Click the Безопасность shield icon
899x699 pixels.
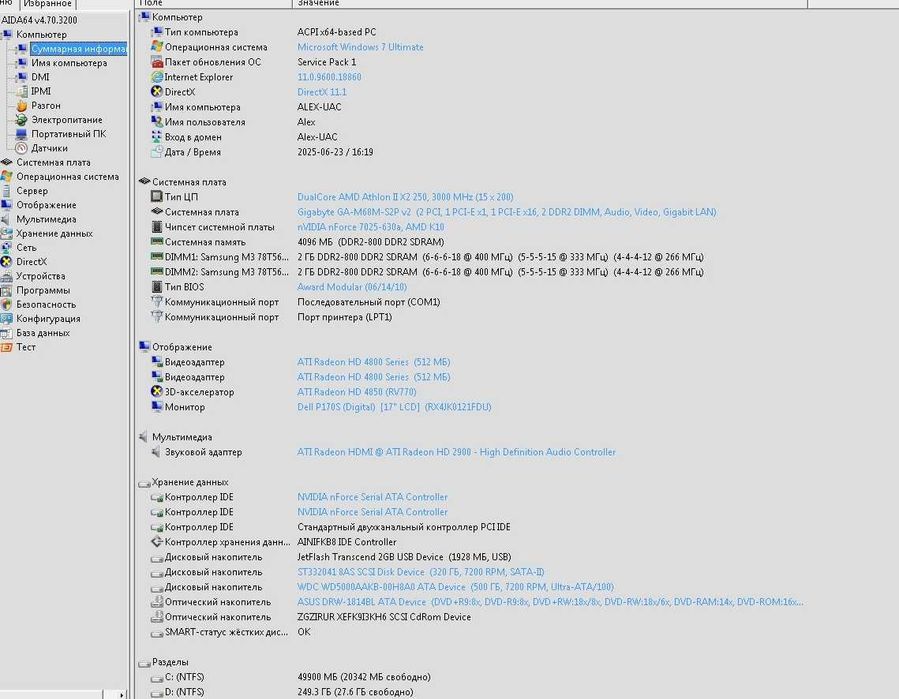coord(6,304)
